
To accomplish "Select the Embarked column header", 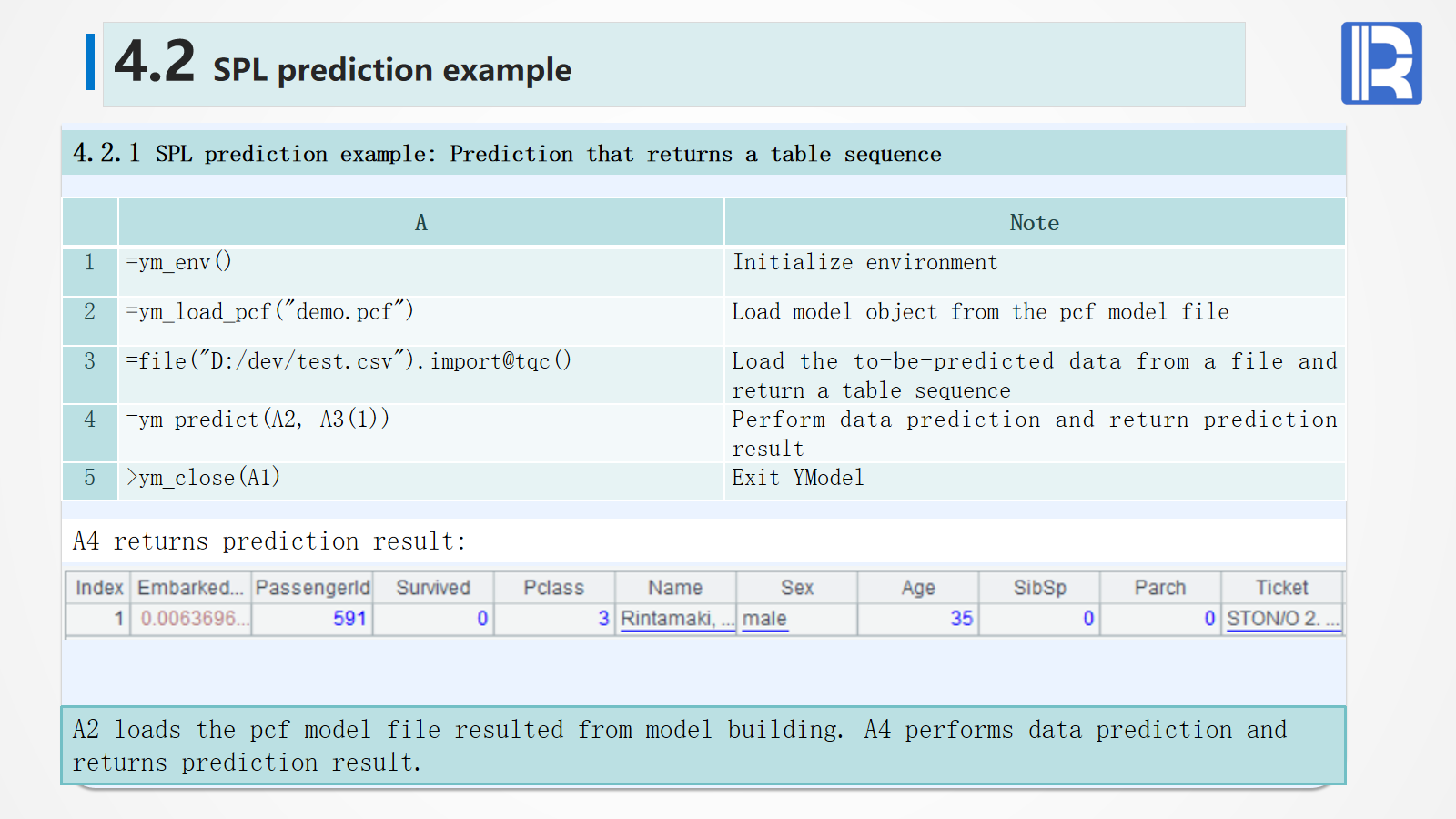I will [190, 588].
